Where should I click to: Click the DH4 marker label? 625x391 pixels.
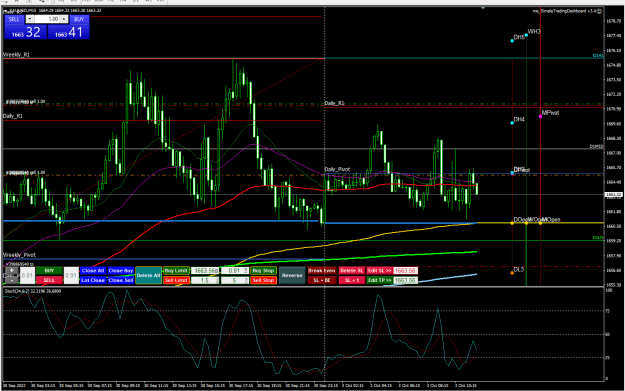(x=519, y=119)
